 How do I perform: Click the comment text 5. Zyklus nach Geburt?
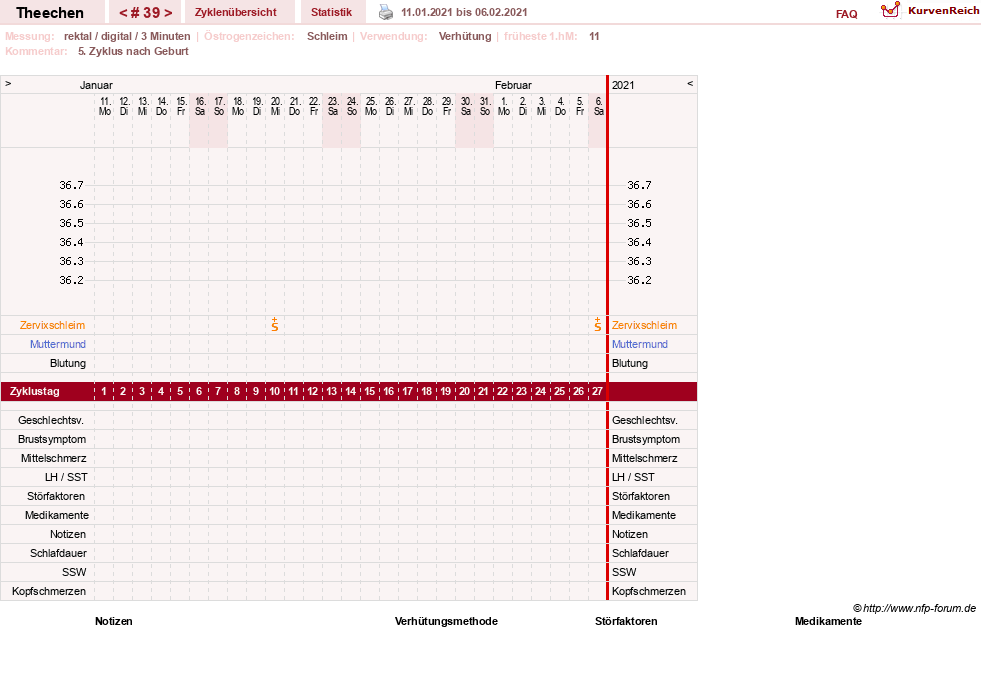click(x=133, y=51)
